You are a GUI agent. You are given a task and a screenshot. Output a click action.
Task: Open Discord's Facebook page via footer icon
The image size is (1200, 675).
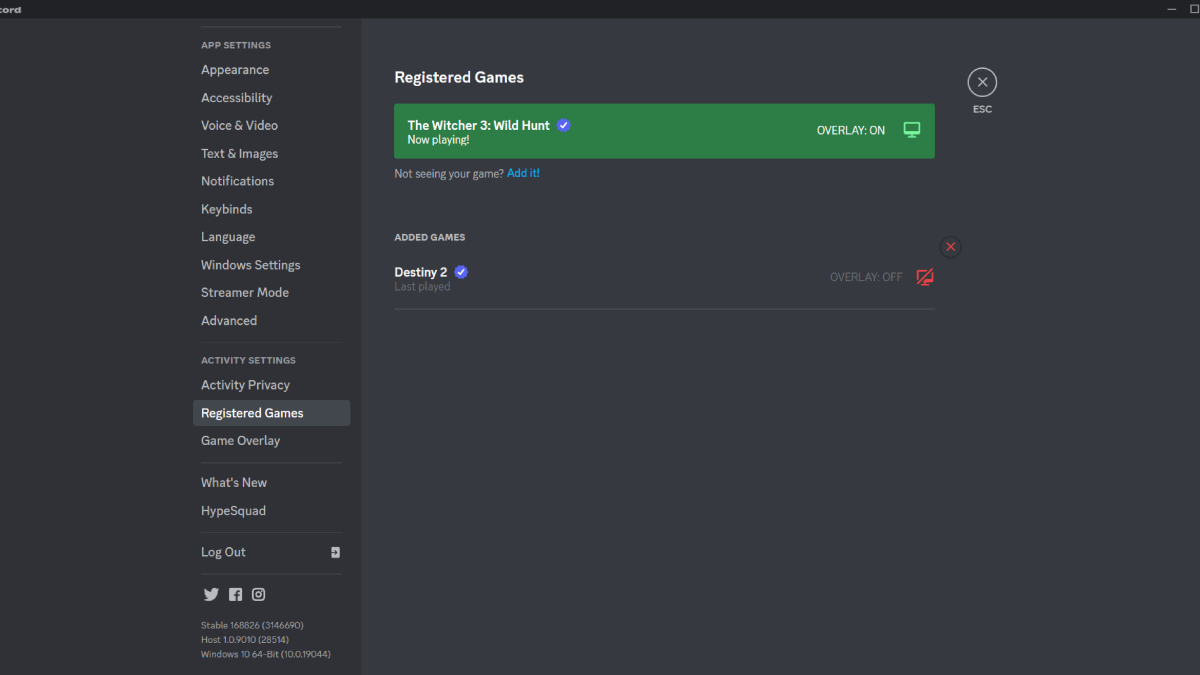[235, 594]
